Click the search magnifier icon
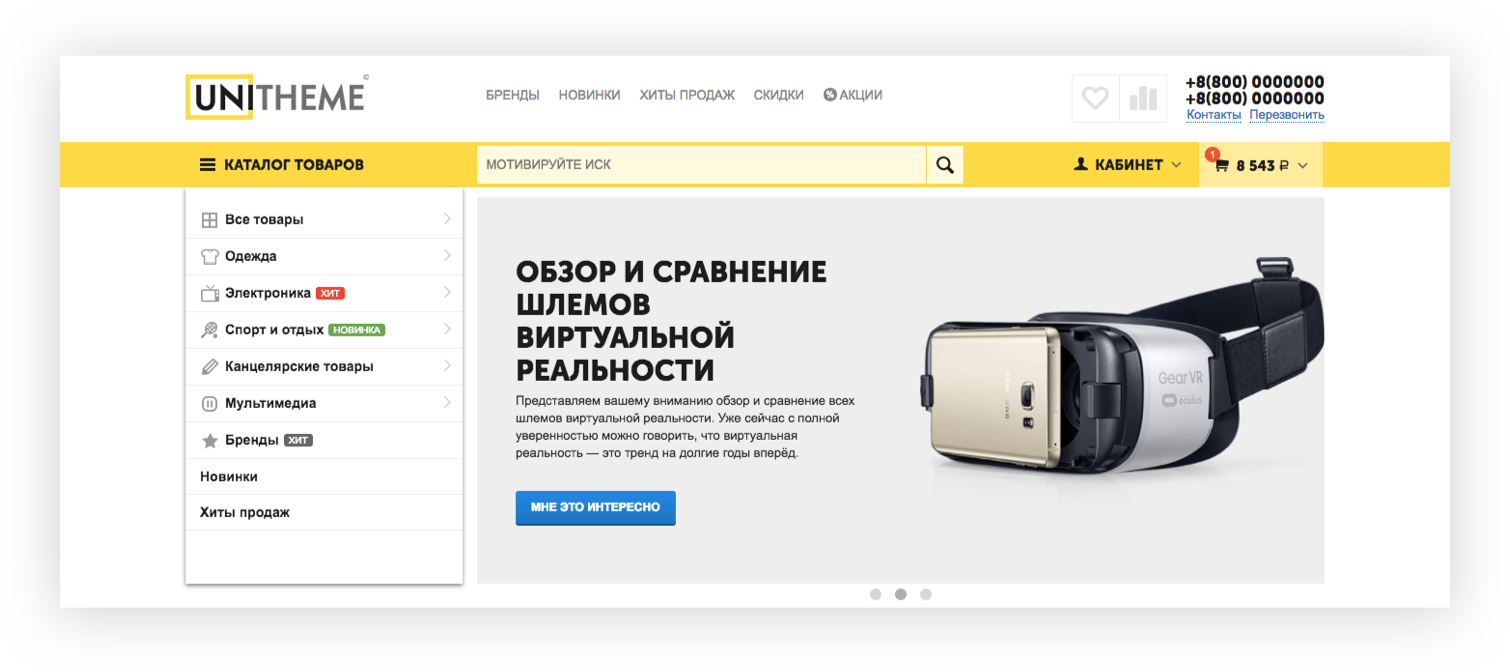 pos(945,165)
